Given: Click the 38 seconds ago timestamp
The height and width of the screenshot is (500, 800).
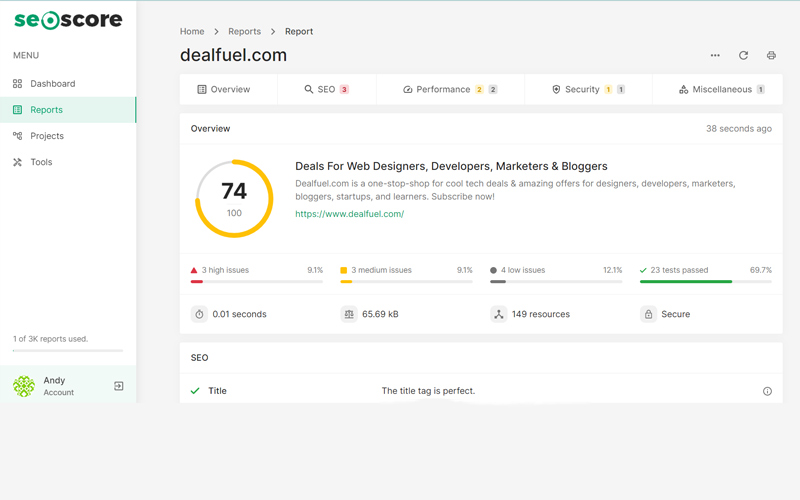Looking at the screenshot, I should pyautogui.click(x=739, y=129).
